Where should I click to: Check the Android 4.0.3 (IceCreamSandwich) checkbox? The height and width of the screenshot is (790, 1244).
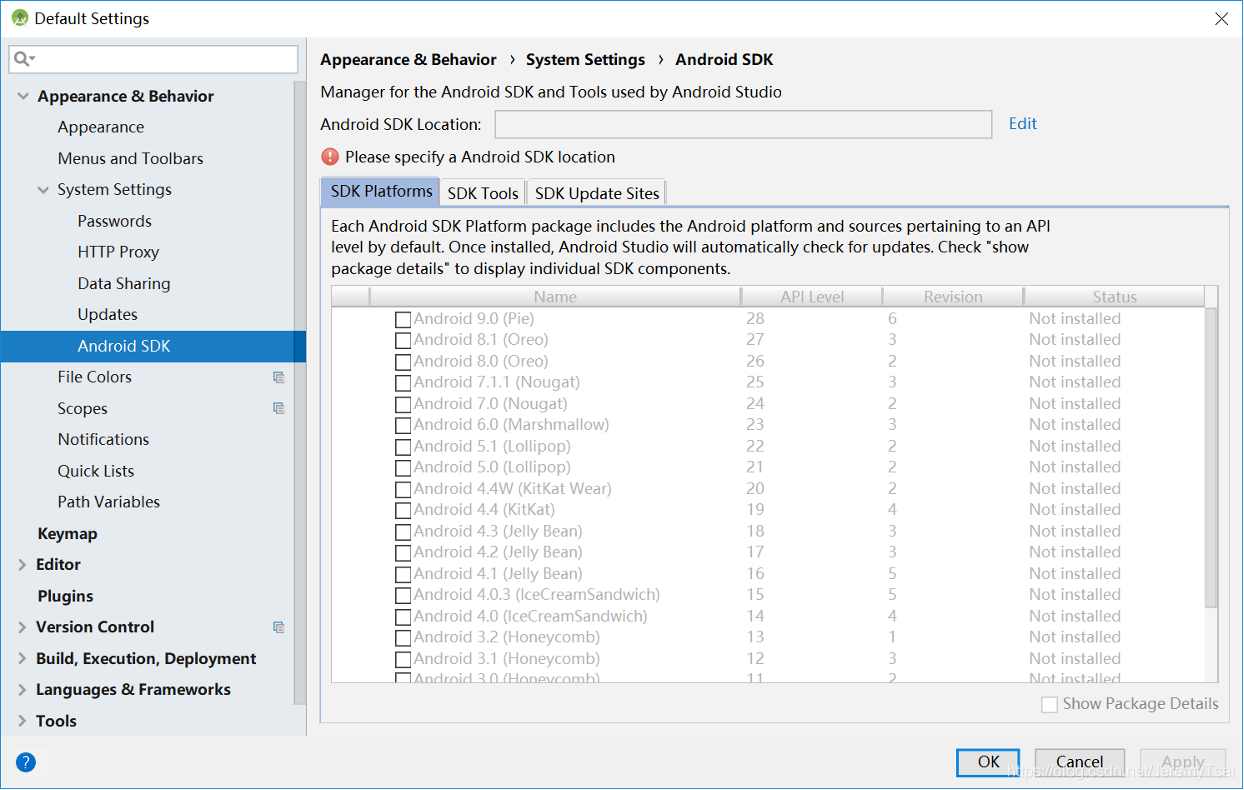(x=403, y=595)
